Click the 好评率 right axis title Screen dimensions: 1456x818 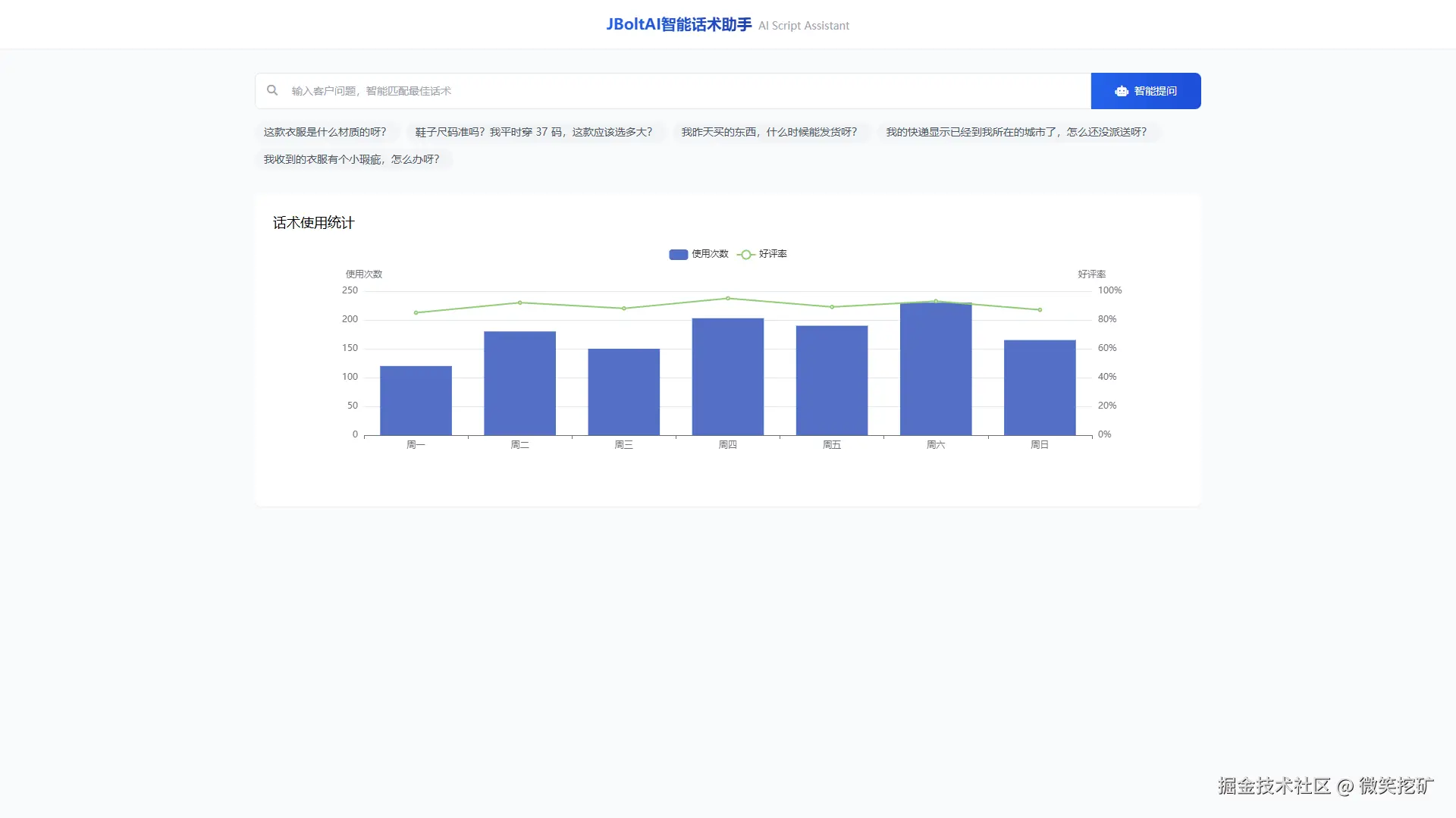pos(1092,274)
